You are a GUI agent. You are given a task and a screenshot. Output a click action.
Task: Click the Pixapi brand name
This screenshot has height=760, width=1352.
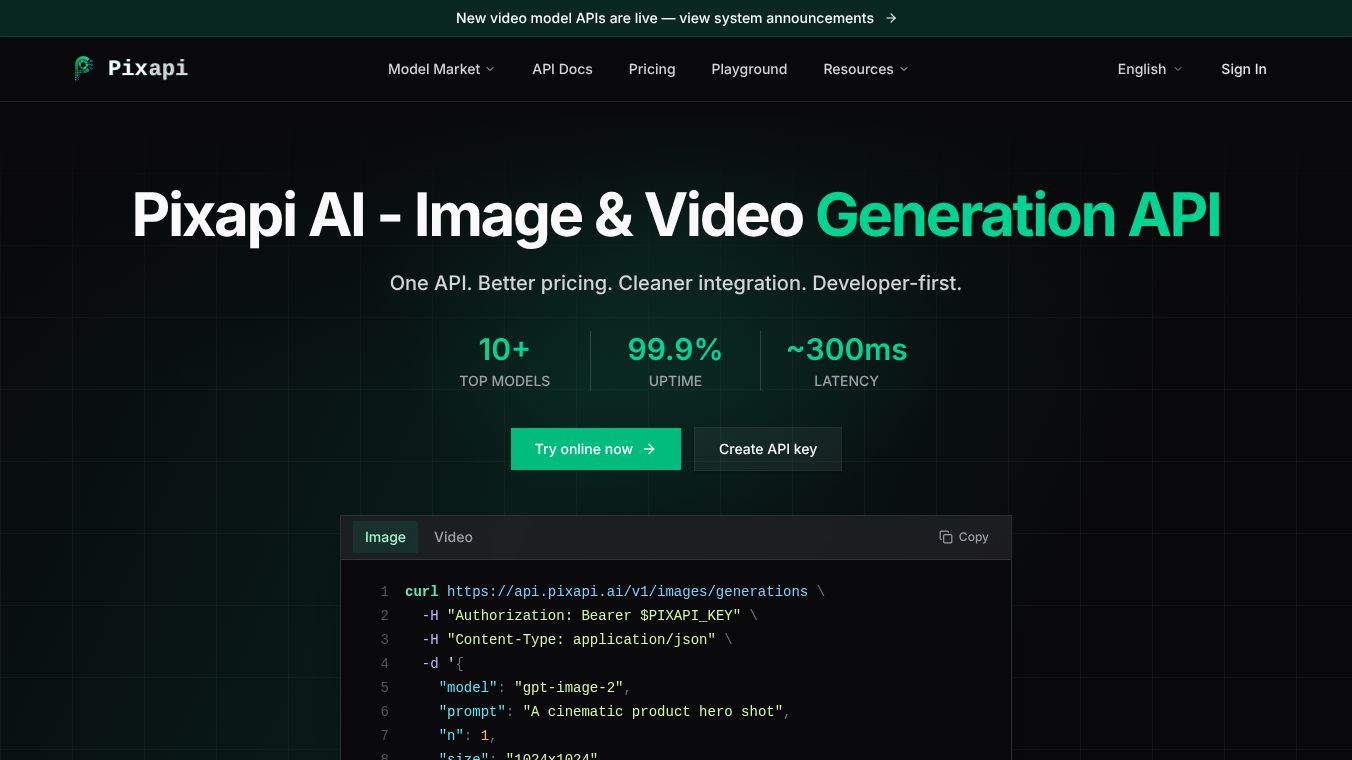pyautogui.click(x=148, y=68)
